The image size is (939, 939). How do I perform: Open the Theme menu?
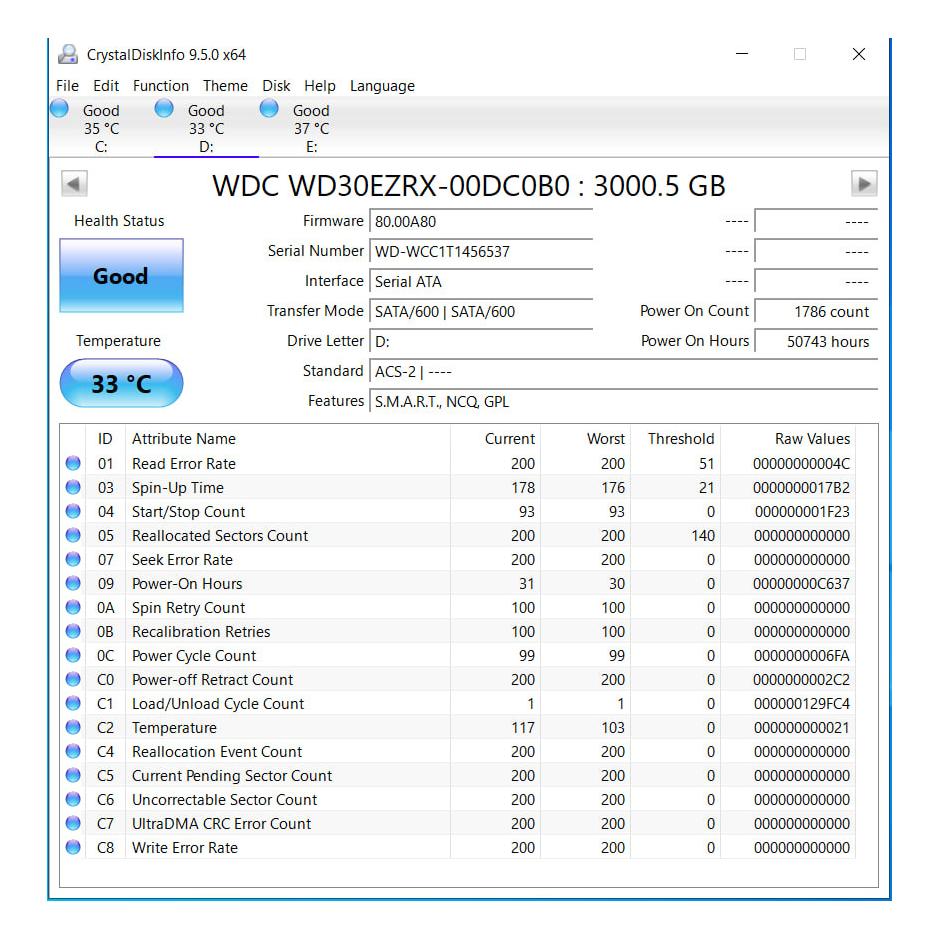pyautogui.click(x=225, y=86)
